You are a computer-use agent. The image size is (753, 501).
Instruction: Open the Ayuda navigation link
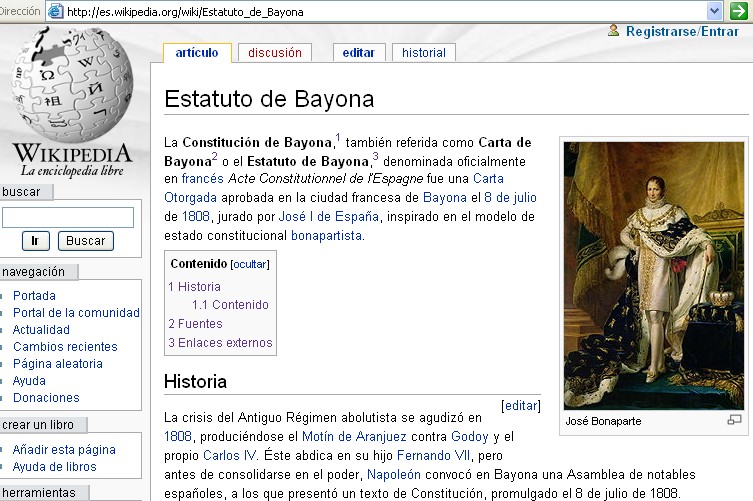click(x=29, y=380)
